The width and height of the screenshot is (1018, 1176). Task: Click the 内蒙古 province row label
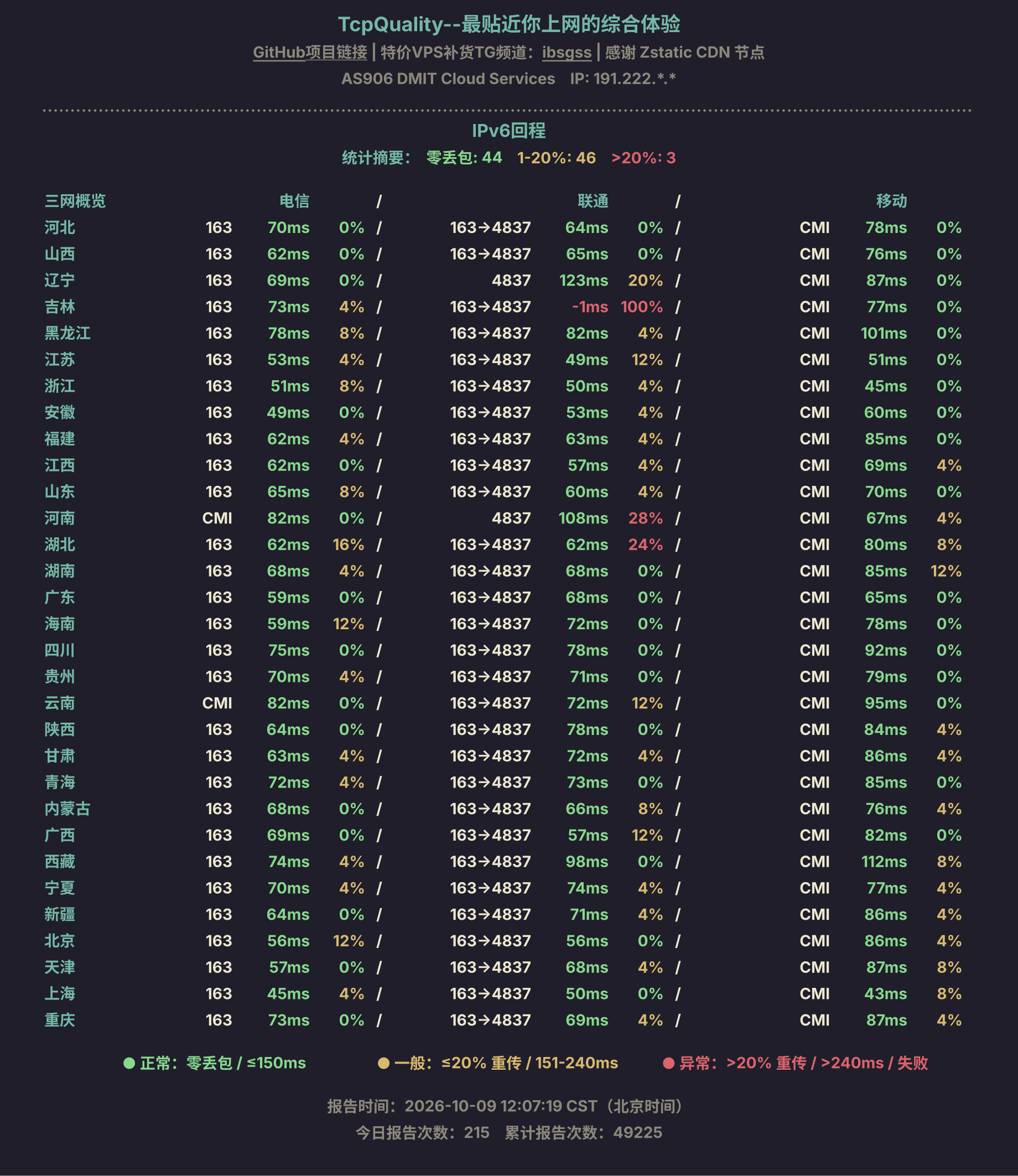click(67, 809)
